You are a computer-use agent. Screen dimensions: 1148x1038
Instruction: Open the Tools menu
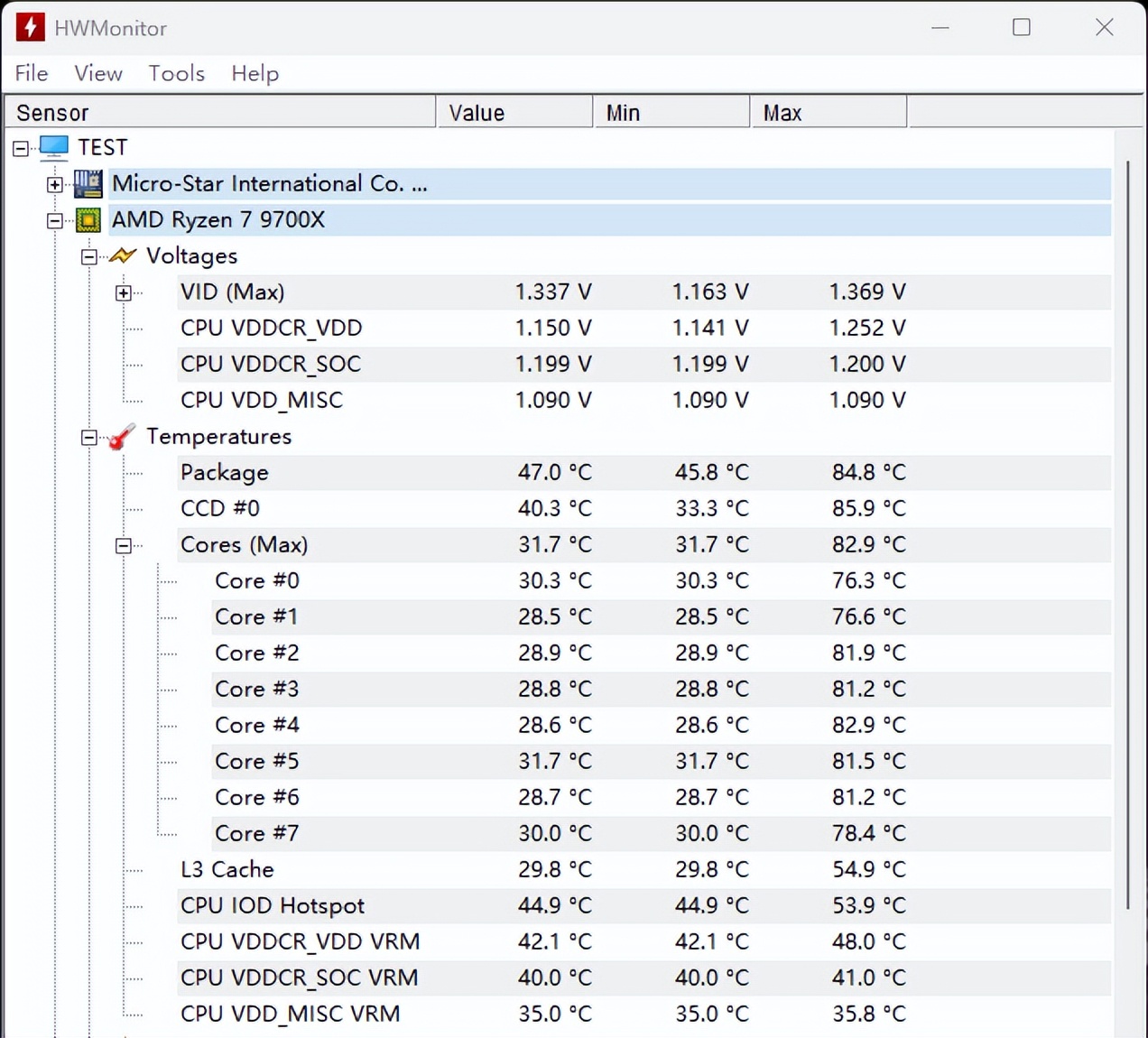(177, 73)
